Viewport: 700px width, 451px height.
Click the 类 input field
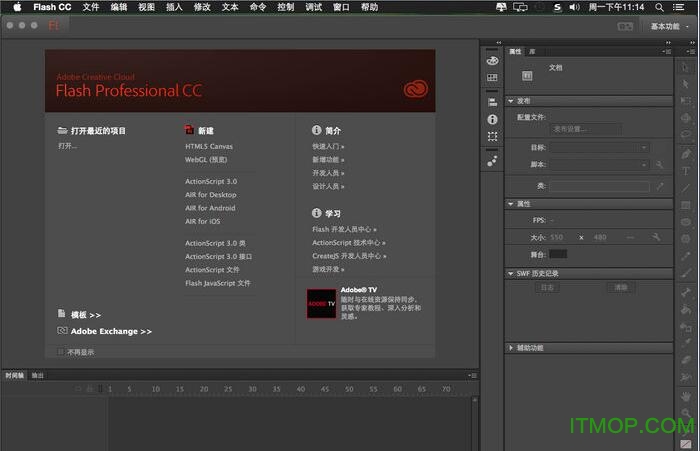599,186
